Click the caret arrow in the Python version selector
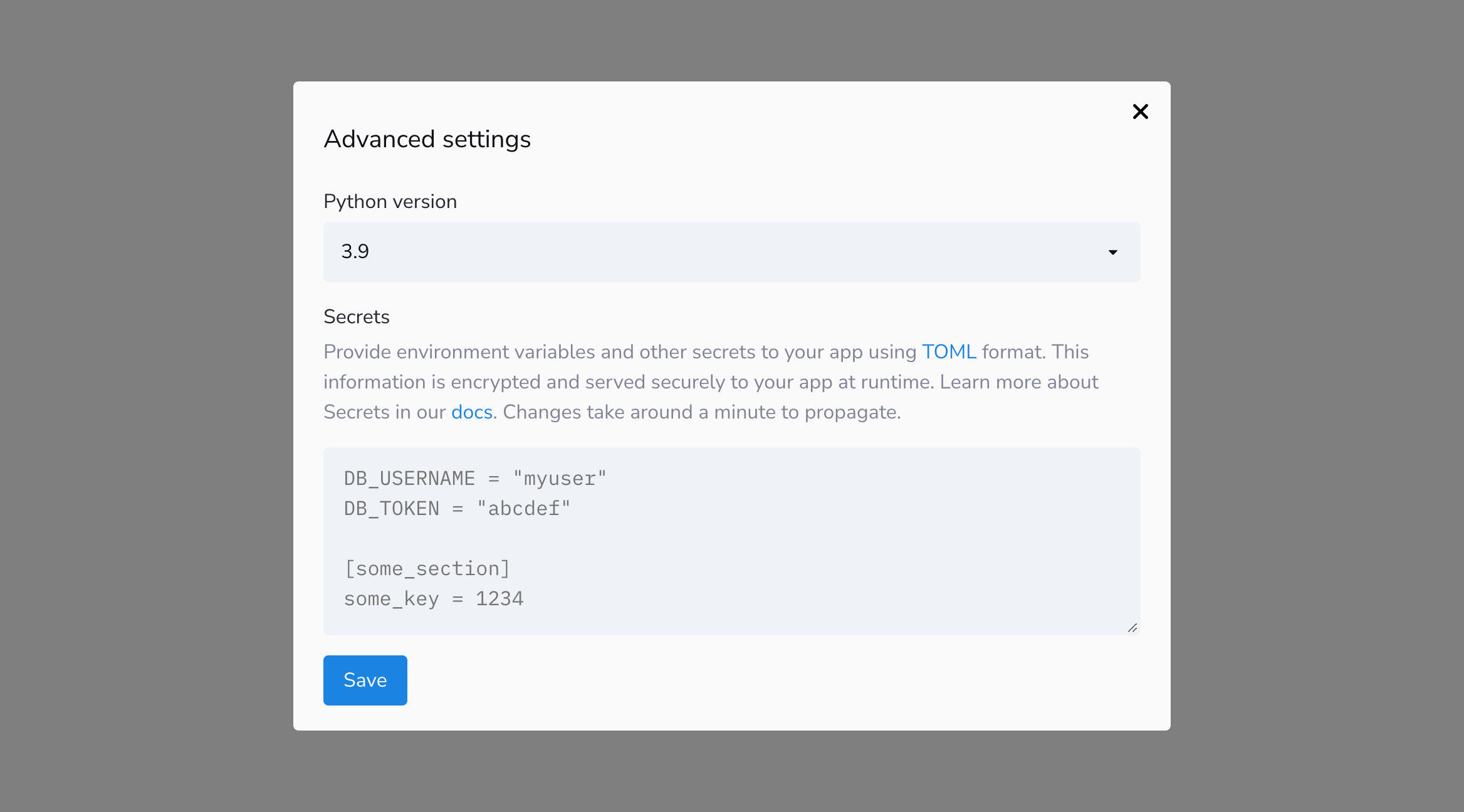This screenshot has height=812, width=1464. tap(1112, 252)
